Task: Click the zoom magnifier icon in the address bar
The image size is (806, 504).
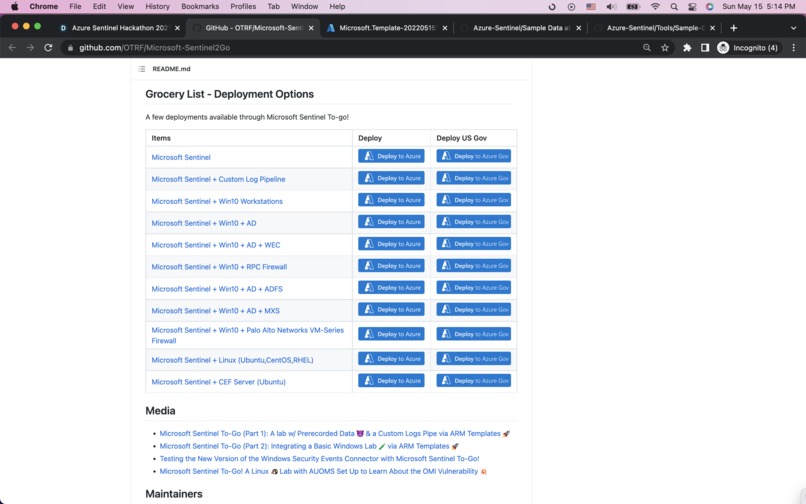Action: pyautogui.click(x=647, y=48)
